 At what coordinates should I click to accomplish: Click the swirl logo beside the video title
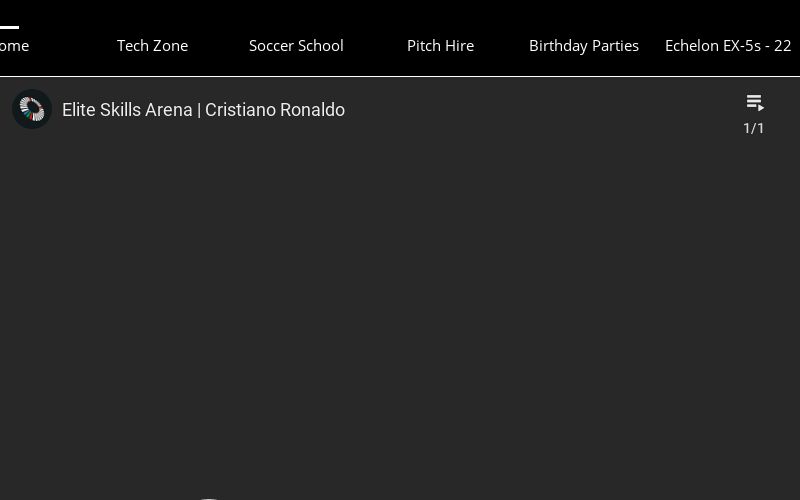[32, 109]
